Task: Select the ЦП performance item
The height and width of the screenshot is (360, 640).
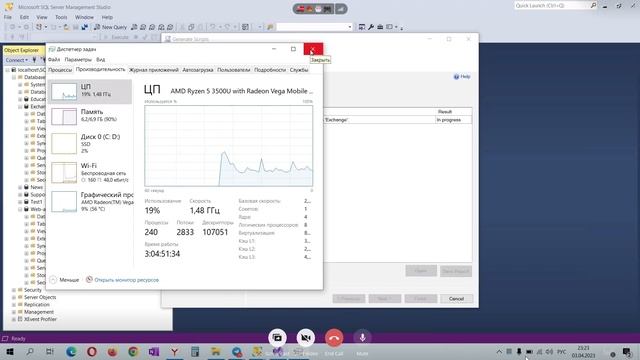Action: [x=90, y=91]
